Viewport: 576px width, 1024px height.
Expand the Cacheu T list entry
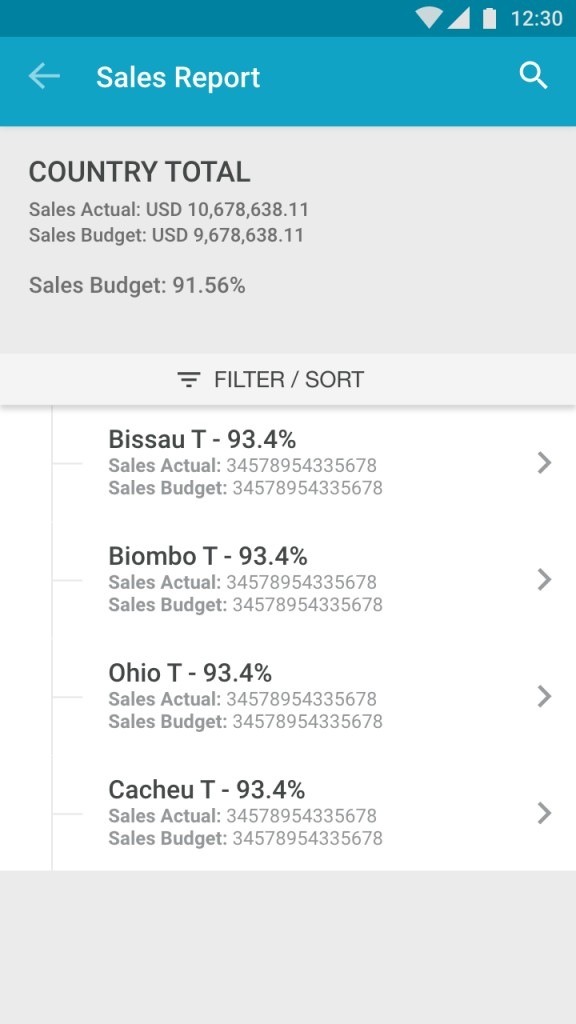pos(544,814)
